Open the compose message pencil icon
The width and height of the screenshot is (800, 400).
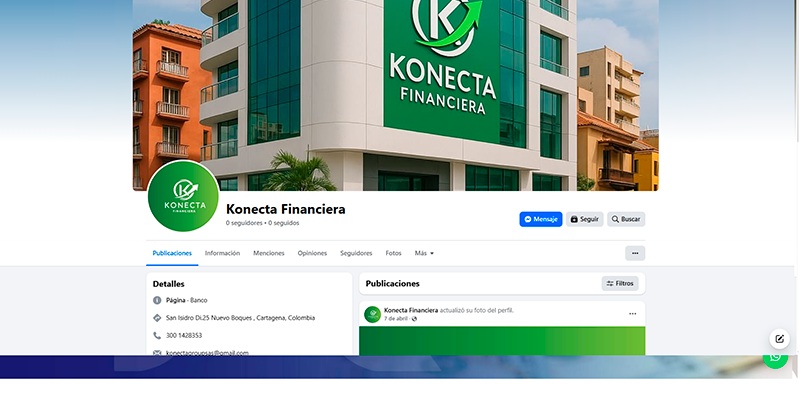(779, 339)
